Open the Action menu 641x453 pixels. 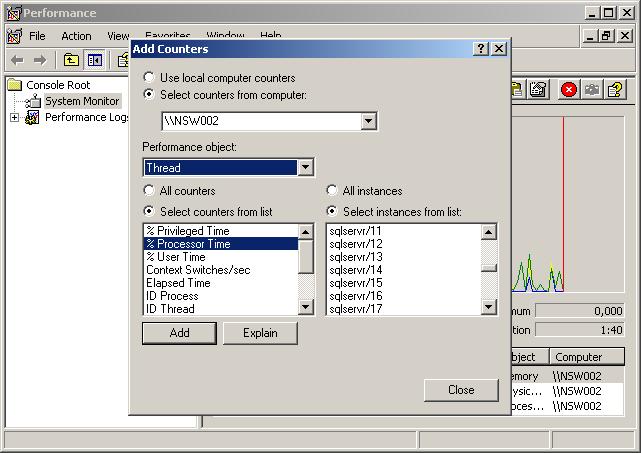pos(76,36)
